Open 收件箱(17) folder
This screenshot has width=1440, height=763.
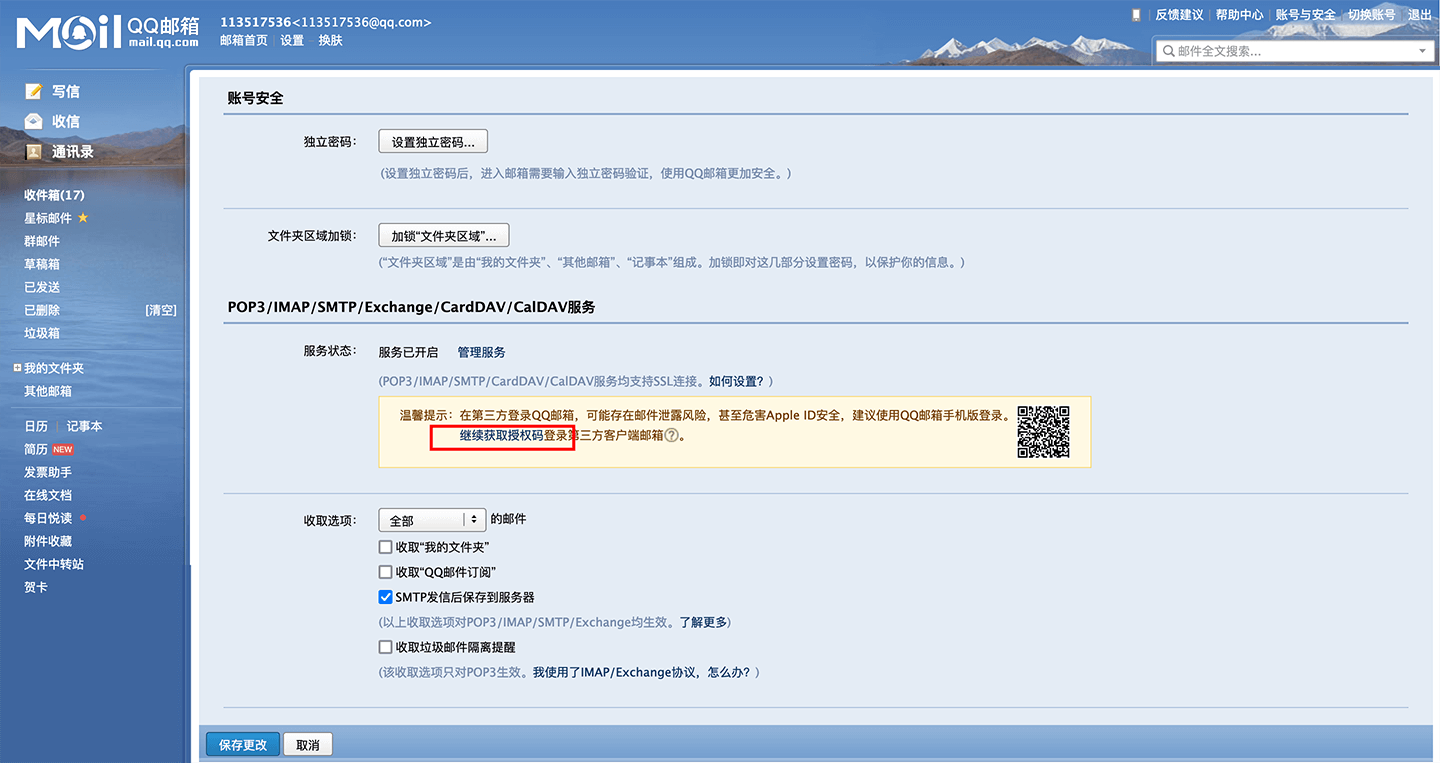[x=54, y=195]
